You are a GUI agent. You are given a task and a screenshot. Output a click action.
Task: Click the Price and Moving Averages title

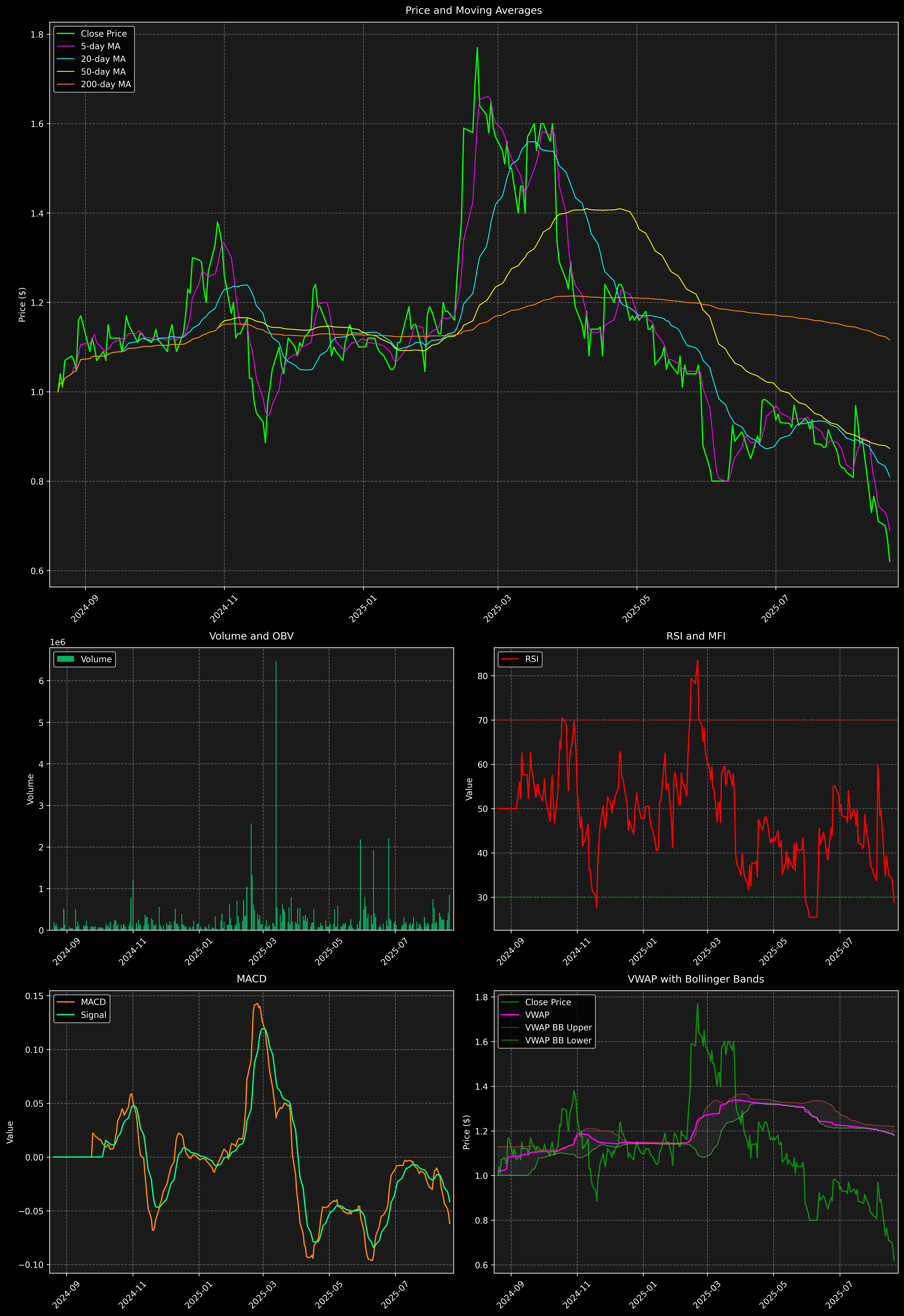tap(473, 10)
